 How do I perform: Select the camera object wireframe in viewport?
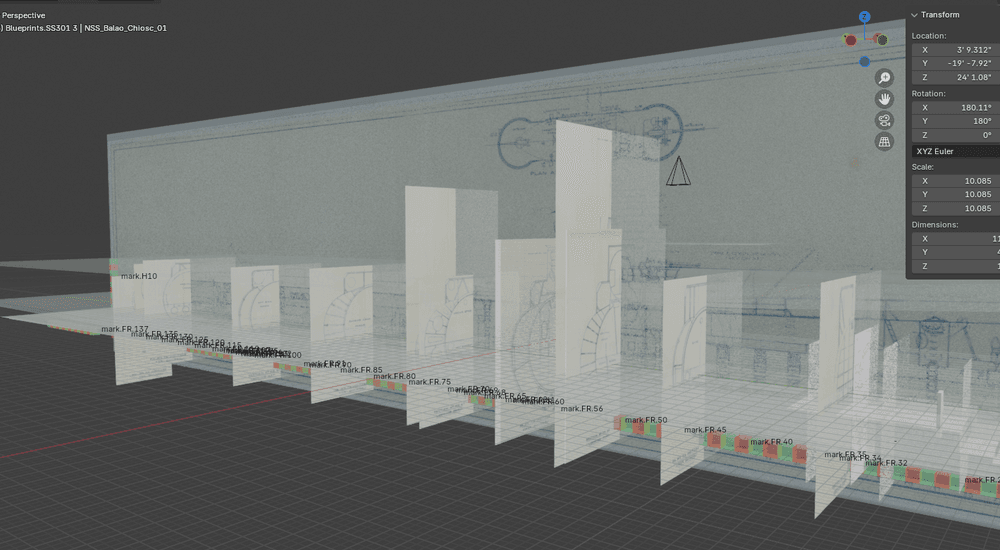(678, 171)
